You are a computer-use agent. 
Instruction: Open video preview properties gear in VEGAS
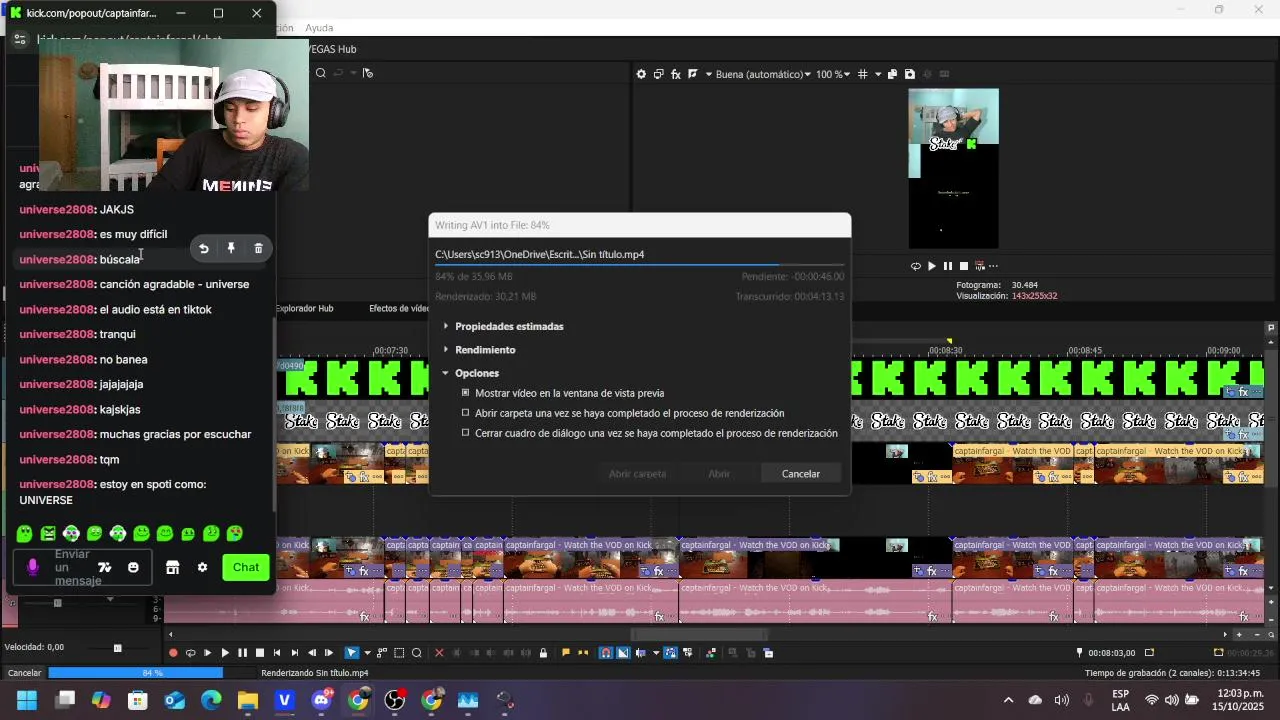(641, 74)
